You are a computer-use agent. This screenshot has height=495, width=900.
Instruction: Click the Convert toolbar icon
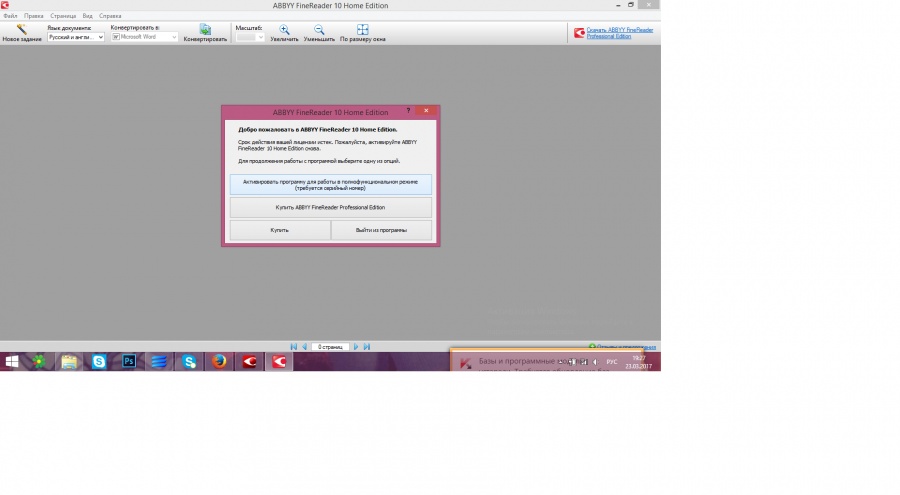coord(205,29)
